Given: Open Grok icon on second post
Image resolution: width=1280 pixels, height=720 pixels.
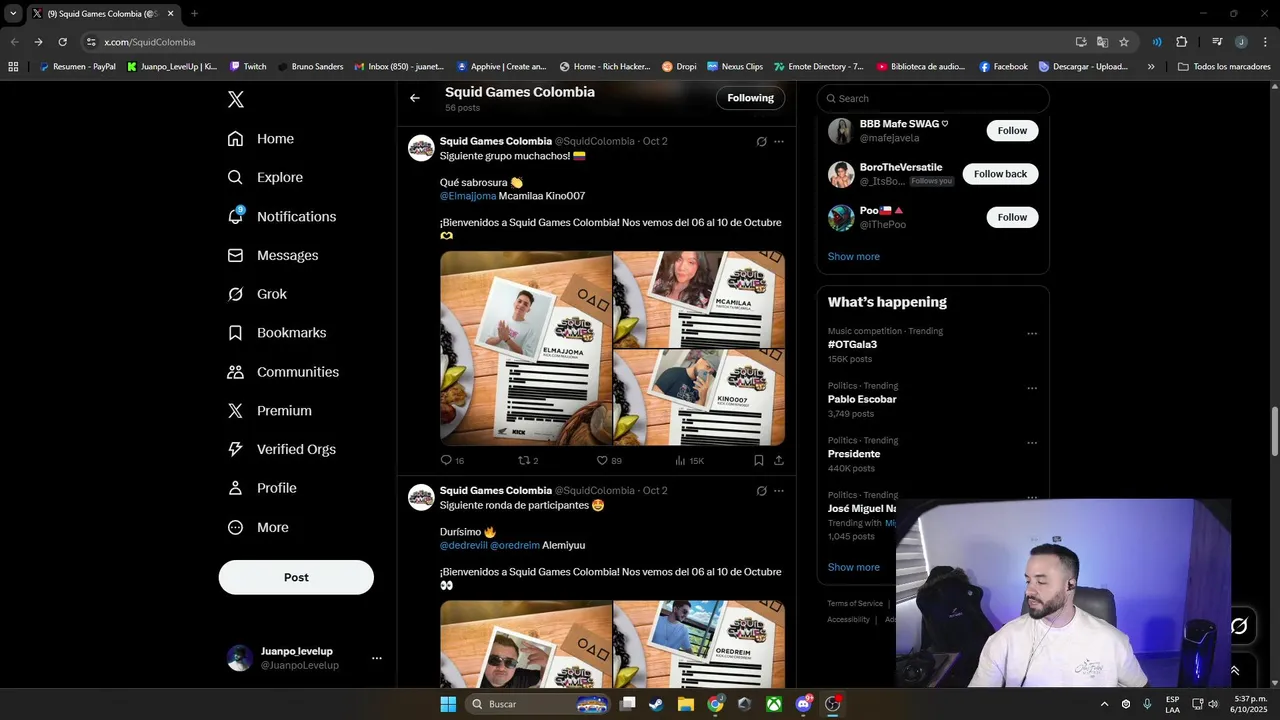Looking at the screenshot, I should click(761, 491).
